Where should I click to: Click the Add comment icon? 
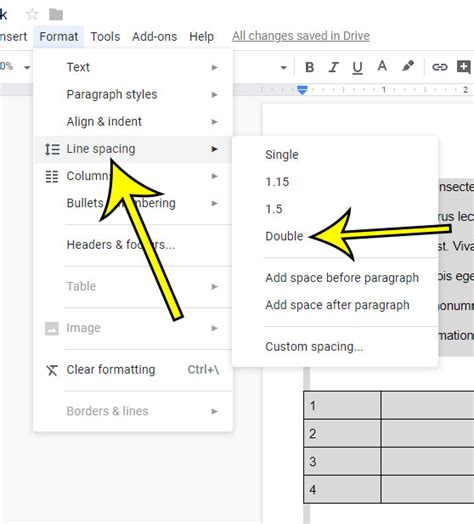[464, 67]
